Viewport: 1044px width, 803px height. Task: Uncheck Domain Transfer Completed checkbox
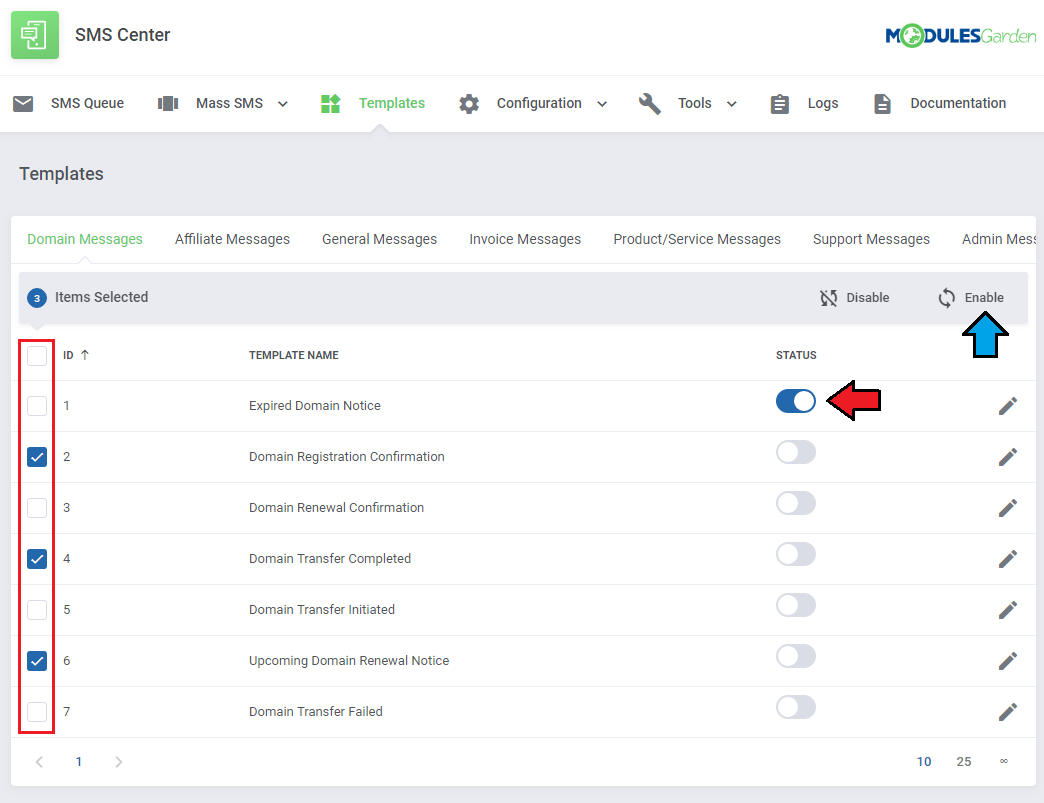[x=37, y=559]
